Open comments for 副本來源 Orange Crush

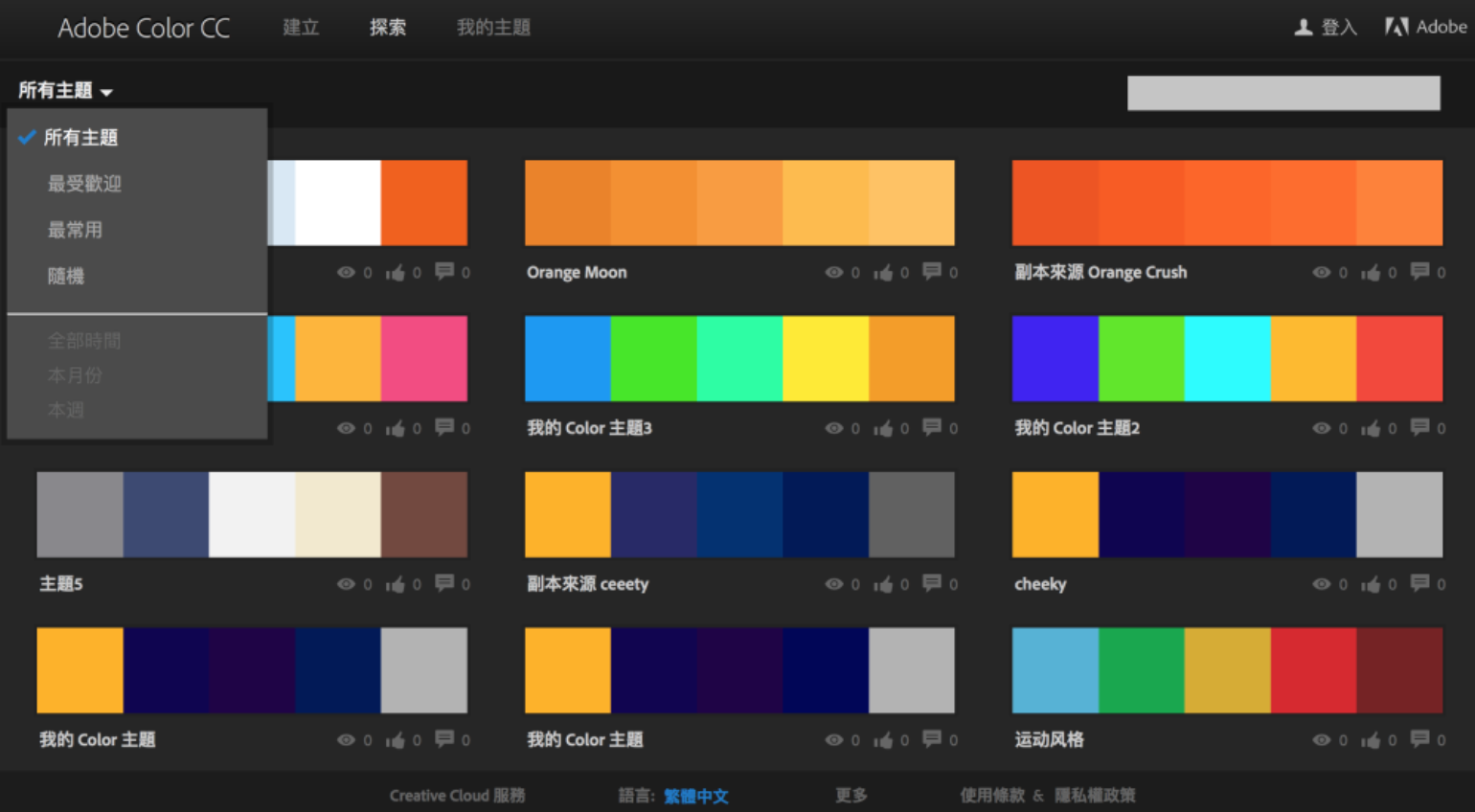pos(1419,272)
